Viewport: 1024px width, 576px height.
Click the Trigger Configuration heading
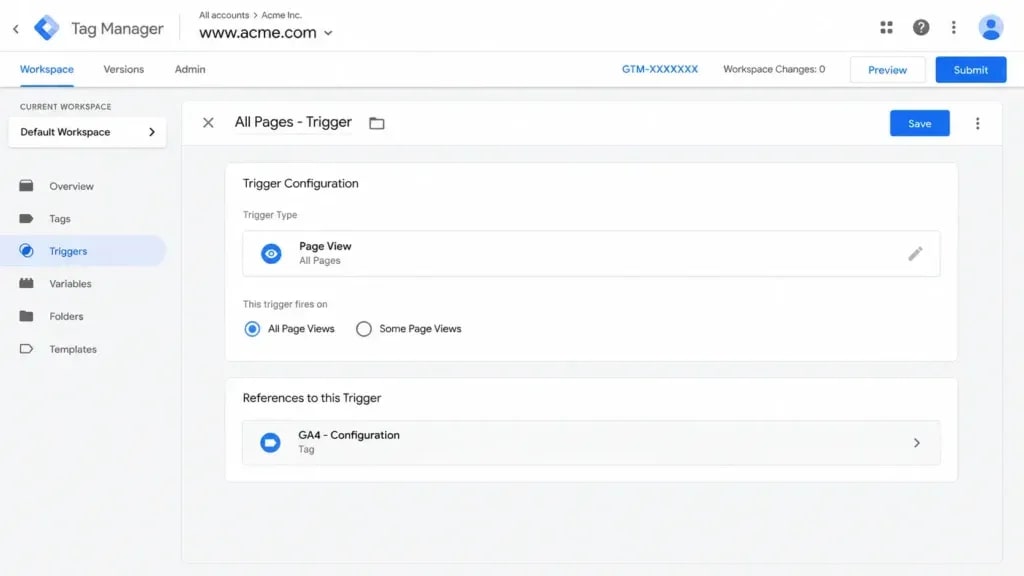coord(300,184)
